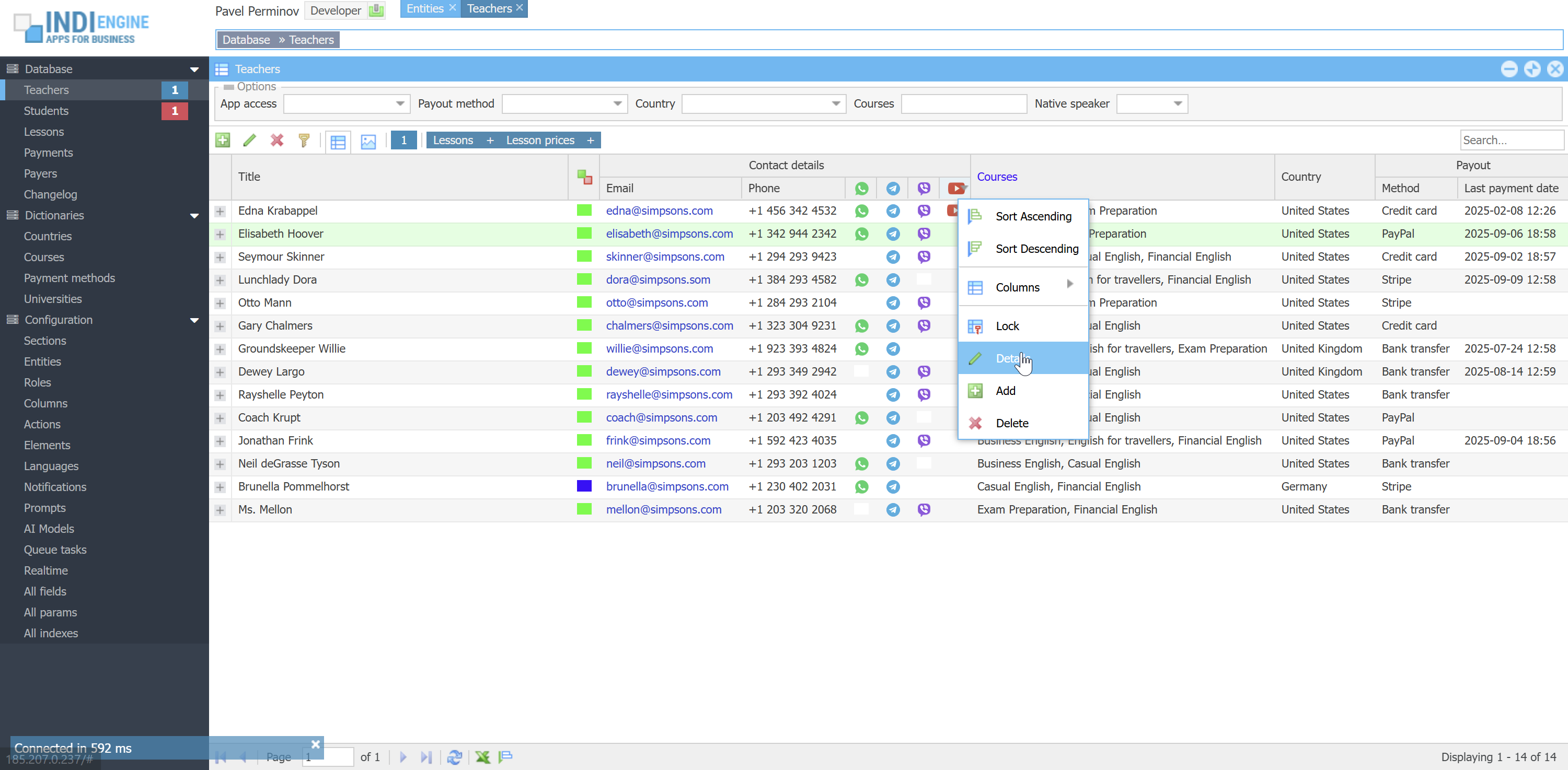Click the refresh icon in paging bar
Screen dimensions: 1568x770
click(454, 756)
